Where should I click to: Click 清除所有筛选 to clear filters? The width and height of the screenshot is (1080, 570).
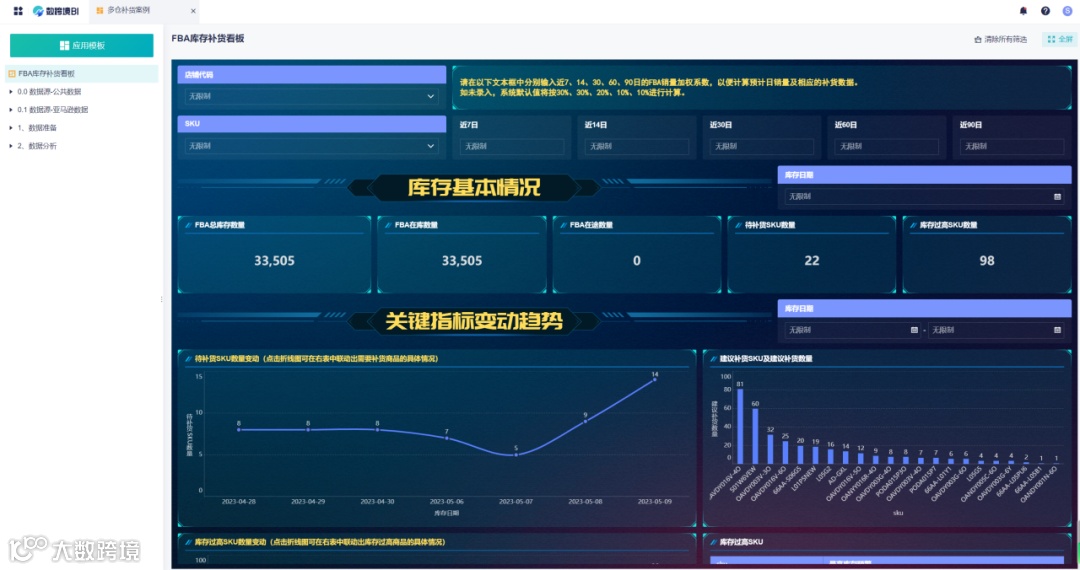coord(1000,39)
